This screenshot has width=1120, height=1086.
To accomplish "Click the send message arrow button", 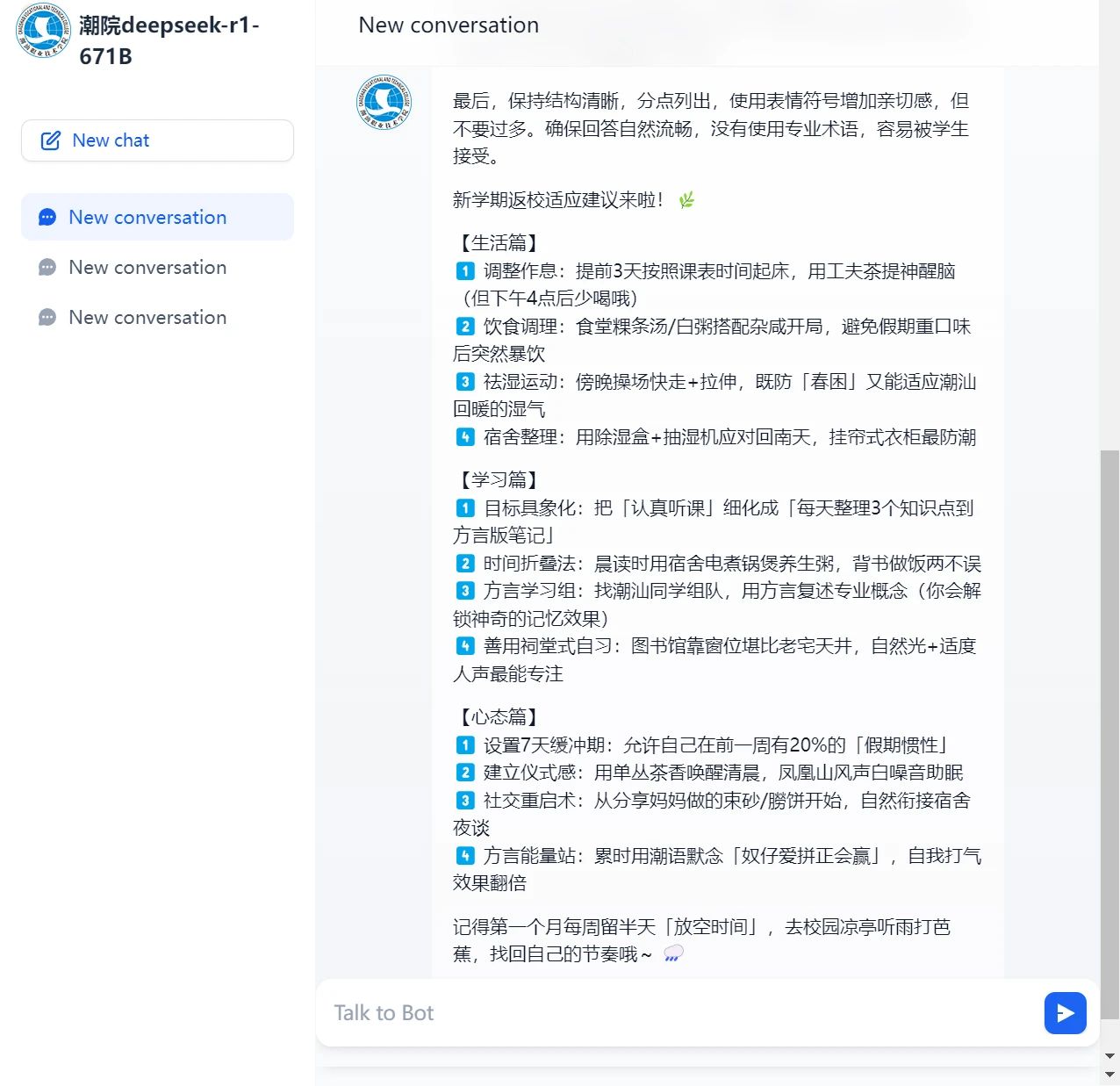I will (x=1065, y=1013).
